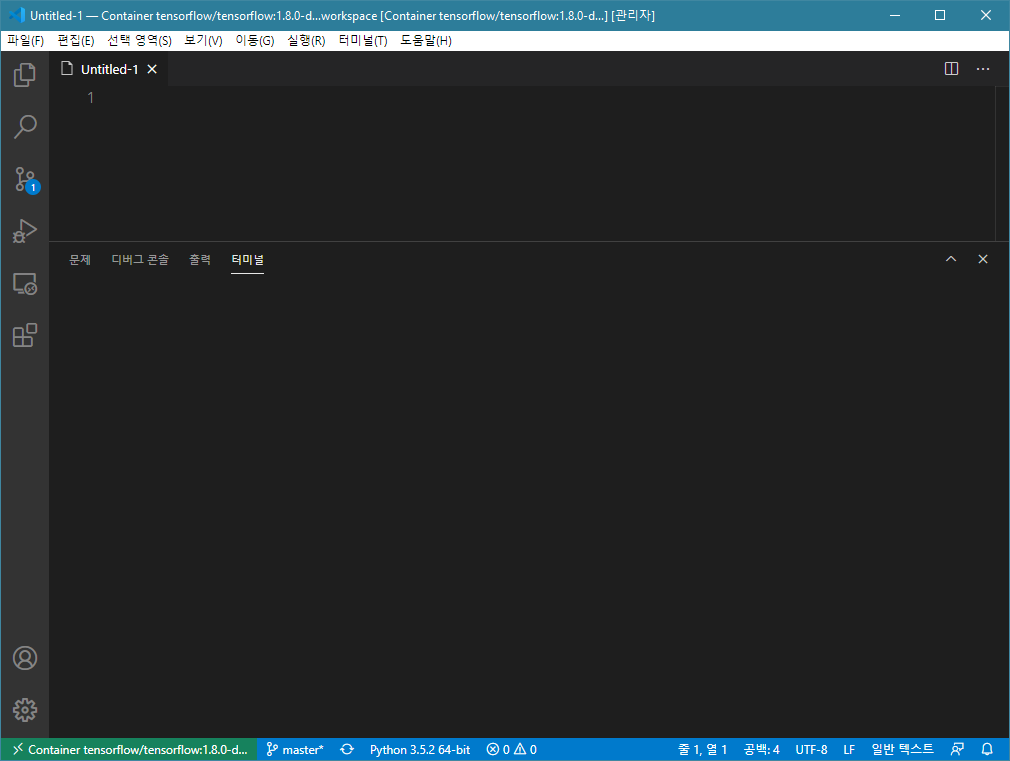Open the Accounts menu icon

(24, 658)
